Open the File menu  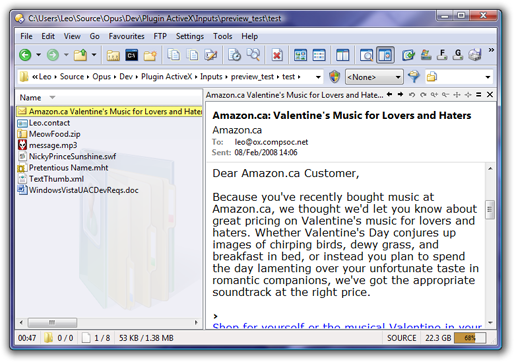click(x=26, y=36)
